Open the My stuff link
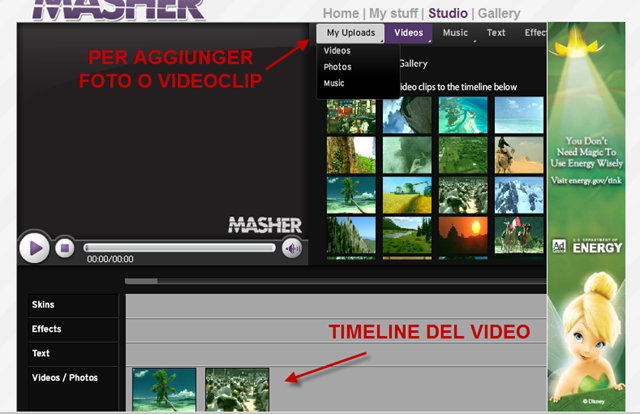The height and width of the screenshot is (414, 640). coord(393,13)
